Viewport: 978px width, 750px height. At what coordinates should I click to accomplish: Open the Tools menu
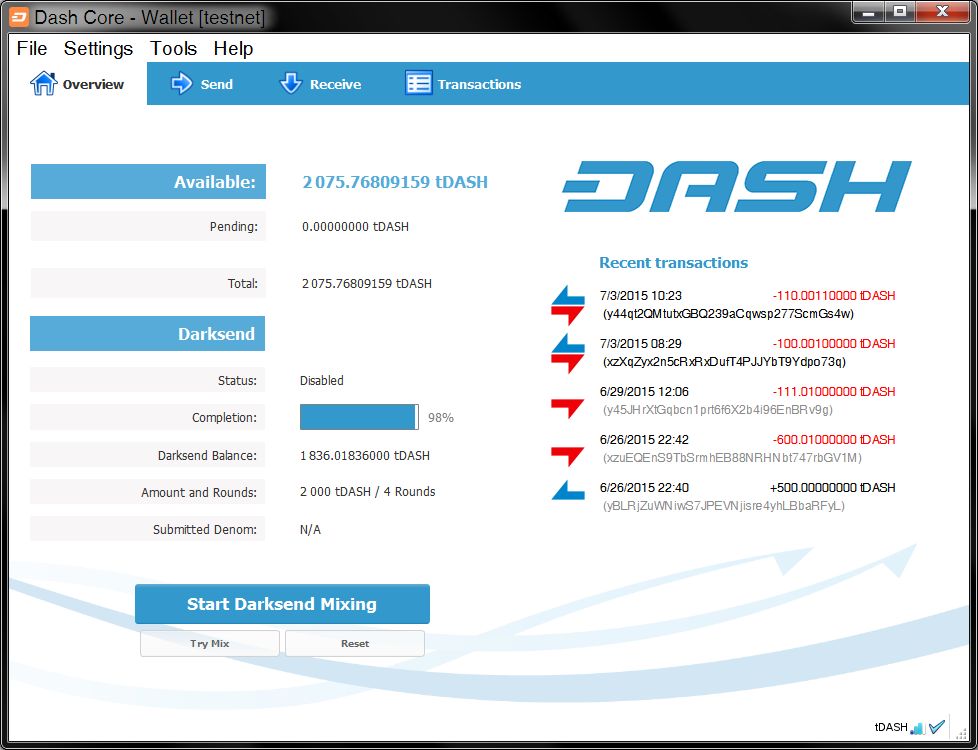click(173, 48)
